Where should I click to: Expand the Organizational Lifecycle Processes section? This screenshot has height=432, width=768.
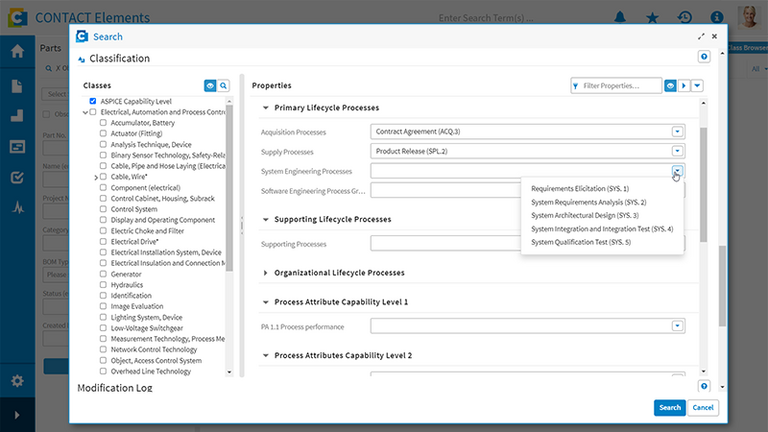[265, 273]
